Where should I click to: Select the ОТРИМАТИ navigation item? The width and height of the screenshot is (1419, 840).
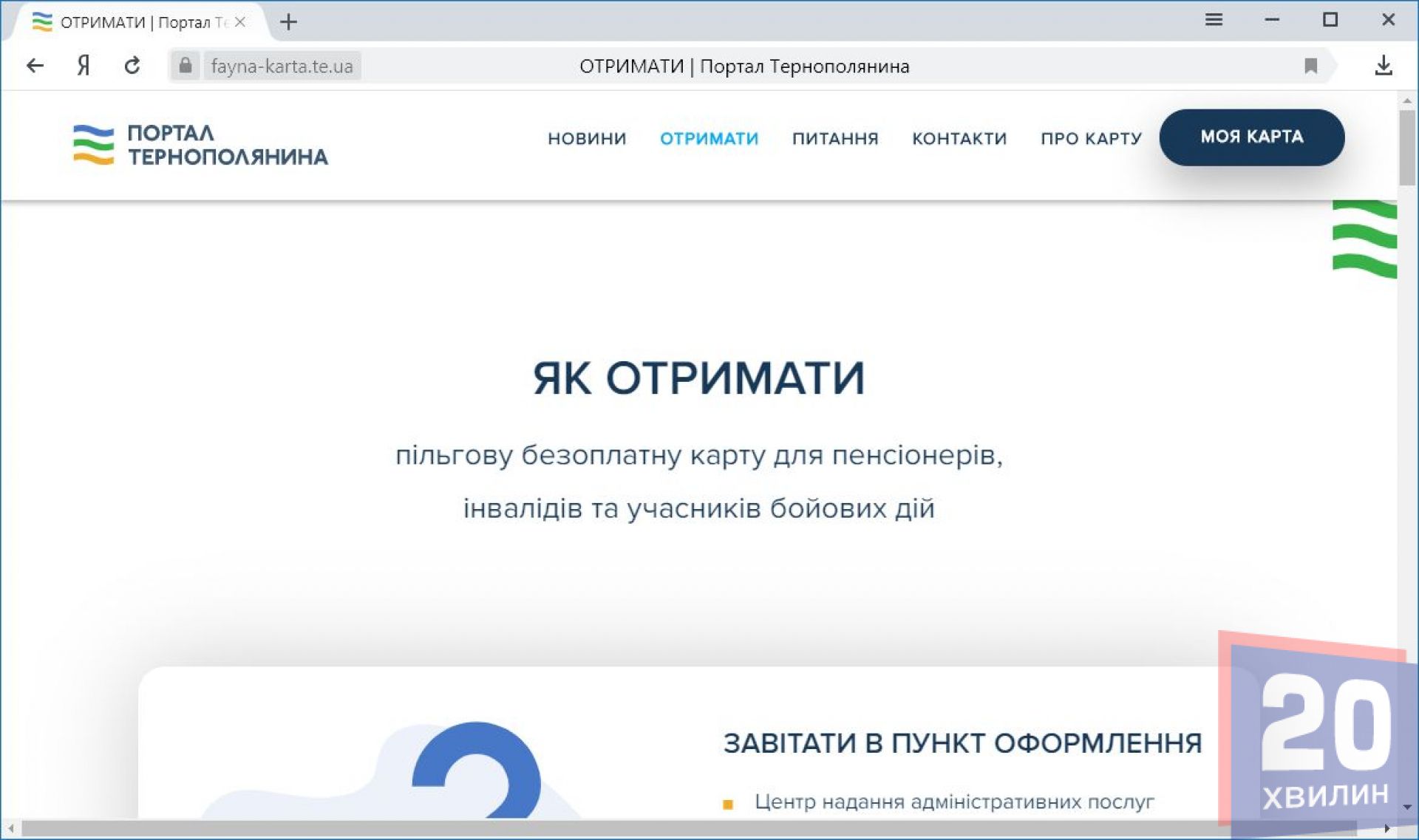click(x=709, y=138)
